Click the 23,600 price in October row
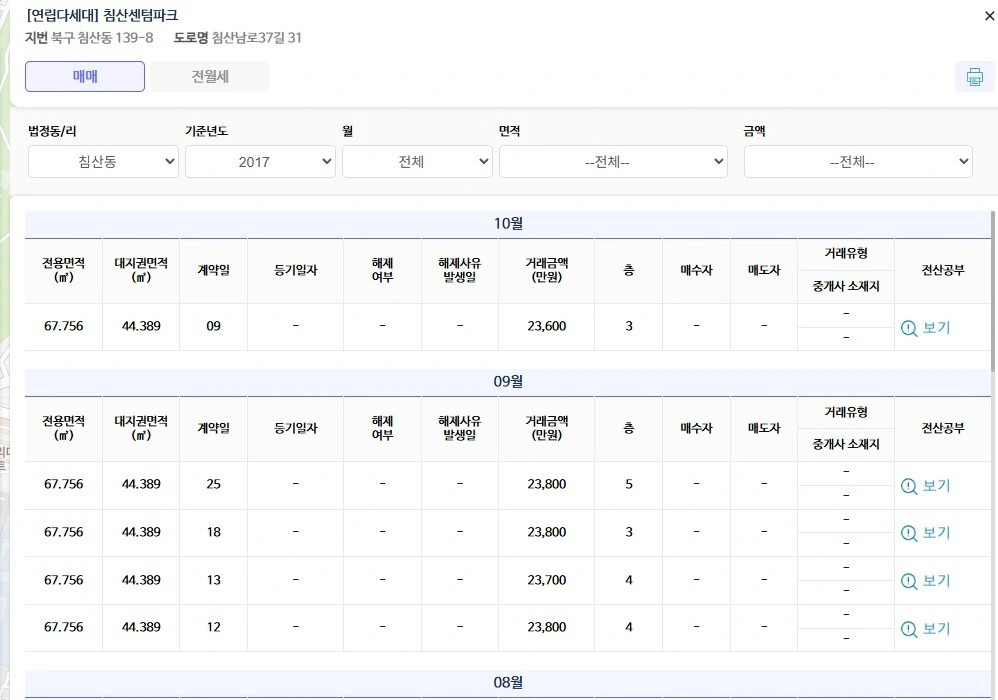998x700 pixels. coord(547,326)
